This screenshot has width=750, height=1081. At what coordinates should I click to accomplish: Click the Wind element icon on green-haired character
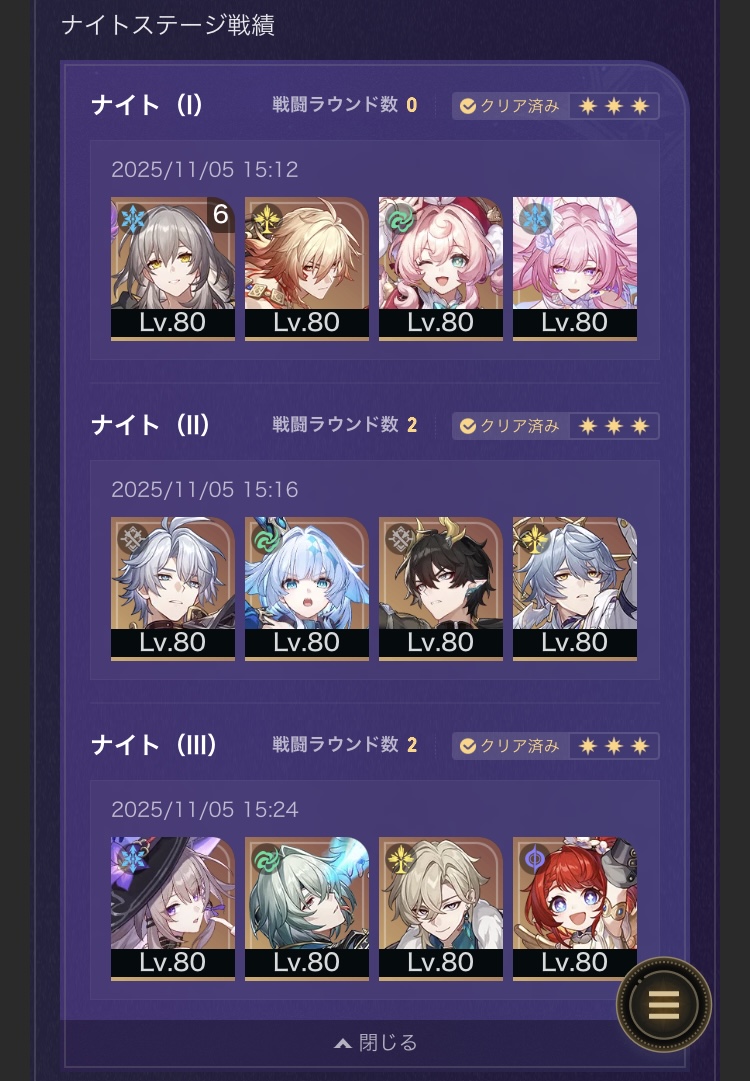265,858
